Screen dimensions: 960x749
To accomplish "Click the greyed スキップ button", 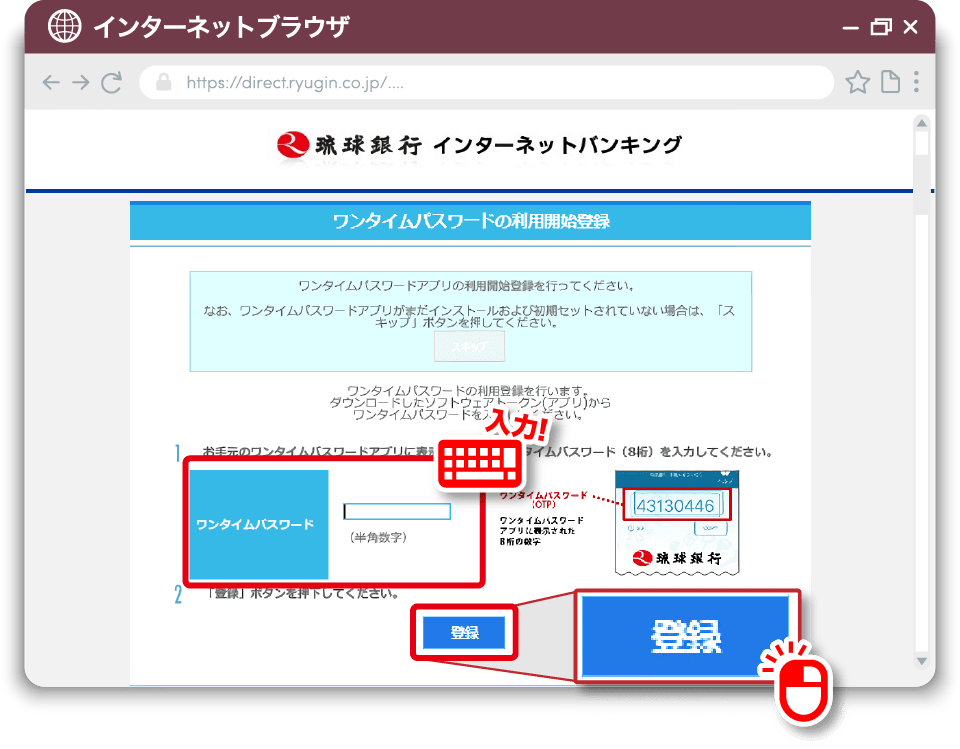I will [469, 346].
